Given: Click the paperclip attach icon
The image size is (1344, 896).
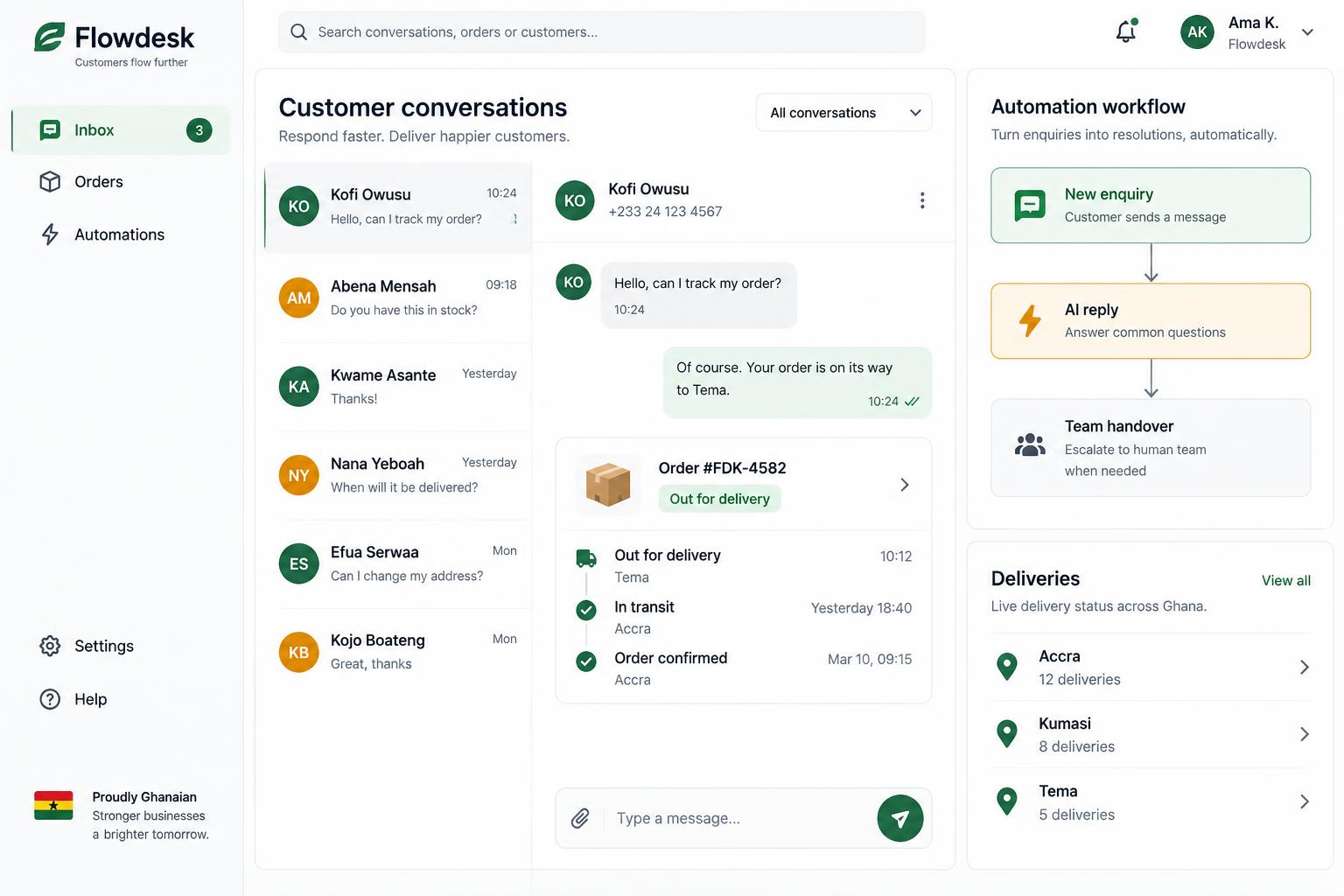Looking at the screenshot, I should tap(580, 818).
